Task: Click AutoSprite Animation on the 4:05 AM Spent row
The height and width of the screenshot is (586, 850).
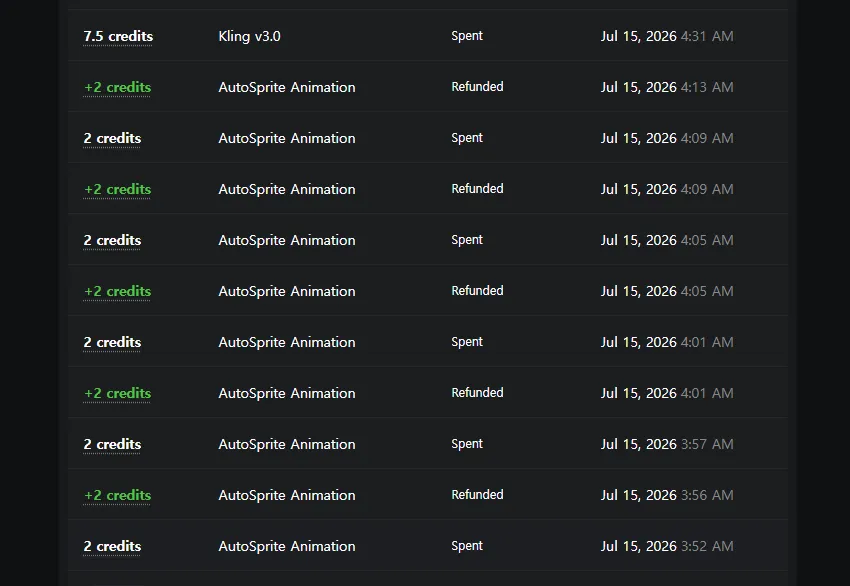Action: (x=287, y=240)
